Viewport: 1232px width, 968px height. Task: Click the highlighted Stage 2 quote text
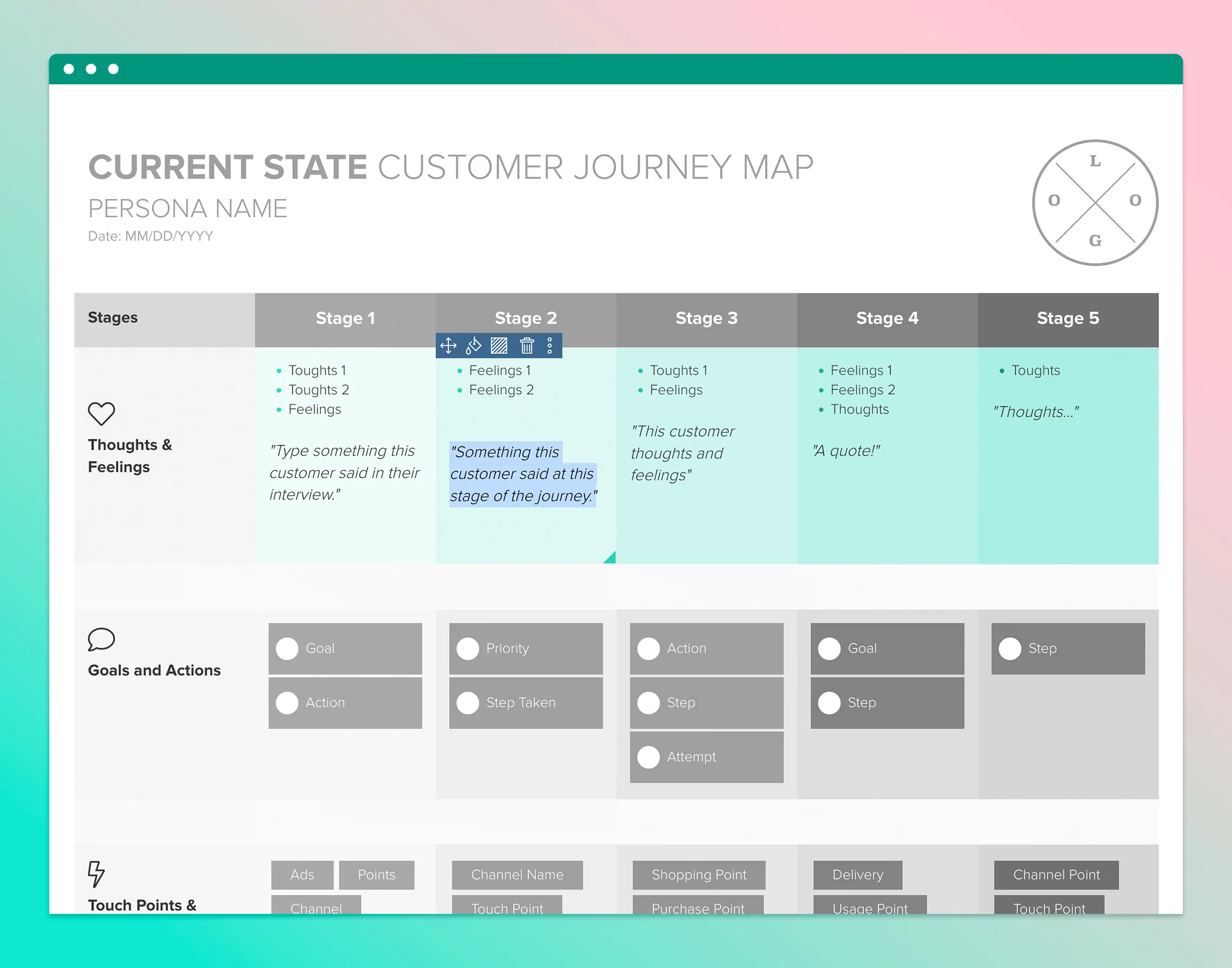tap(522, 474)
